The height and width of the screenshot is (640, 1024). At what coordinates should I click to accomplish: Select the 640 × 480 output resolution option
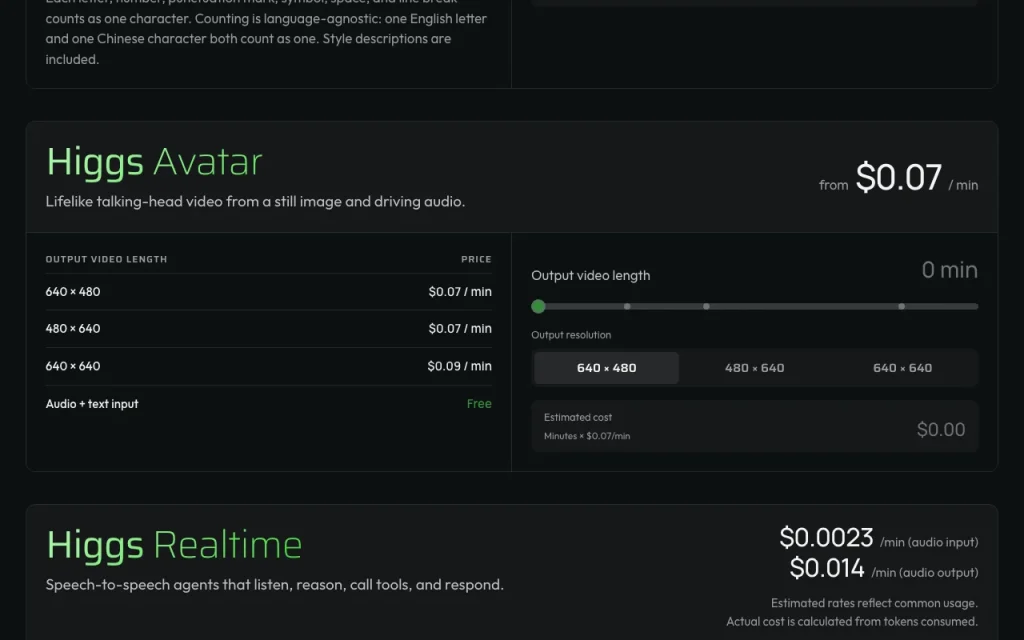point(606,368)
